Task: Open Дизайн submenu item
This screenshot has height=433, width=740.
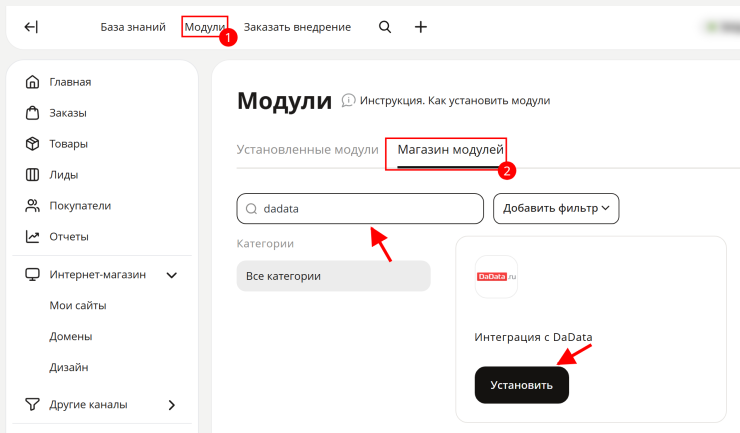Action: [69, 367]
